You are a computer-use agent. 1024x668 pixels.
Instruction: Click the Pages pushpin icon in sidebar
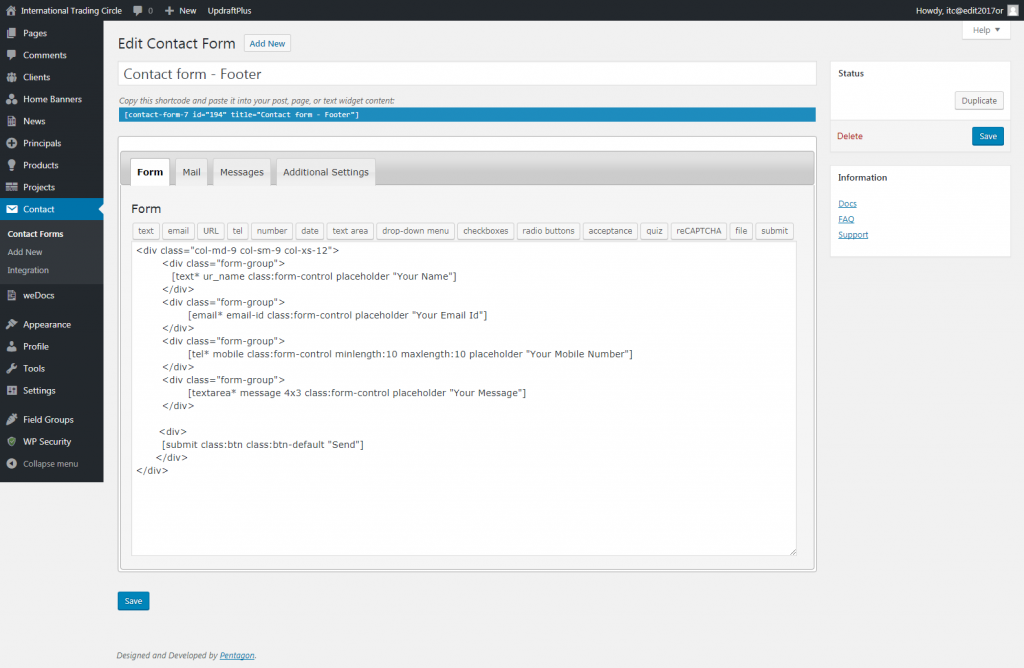(x=12, y=33)
